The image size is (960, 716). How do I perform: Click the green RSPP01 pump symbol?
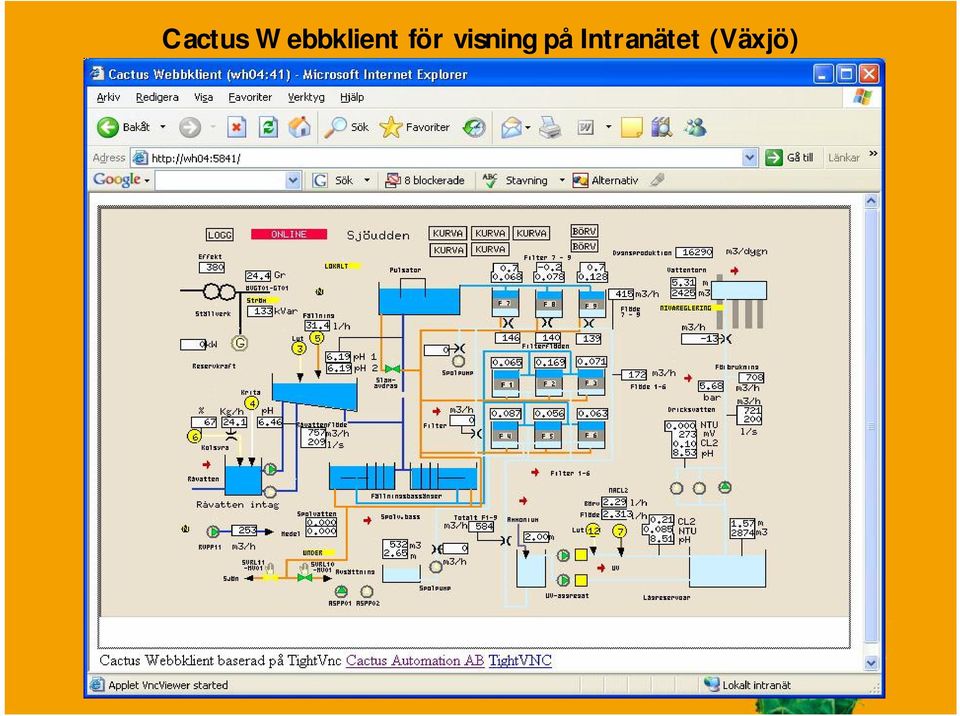(x=341, y=591)
